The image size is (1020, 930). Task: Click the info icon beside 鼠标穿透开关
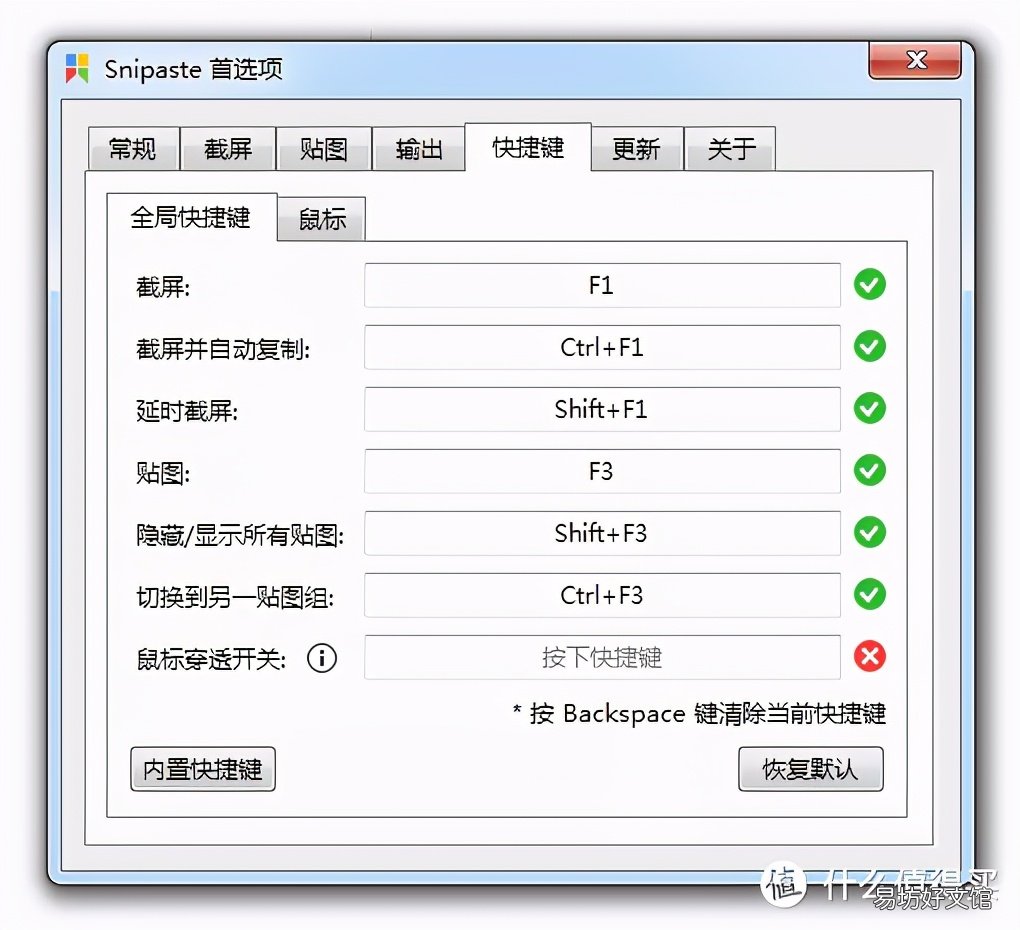coord(322,658)
